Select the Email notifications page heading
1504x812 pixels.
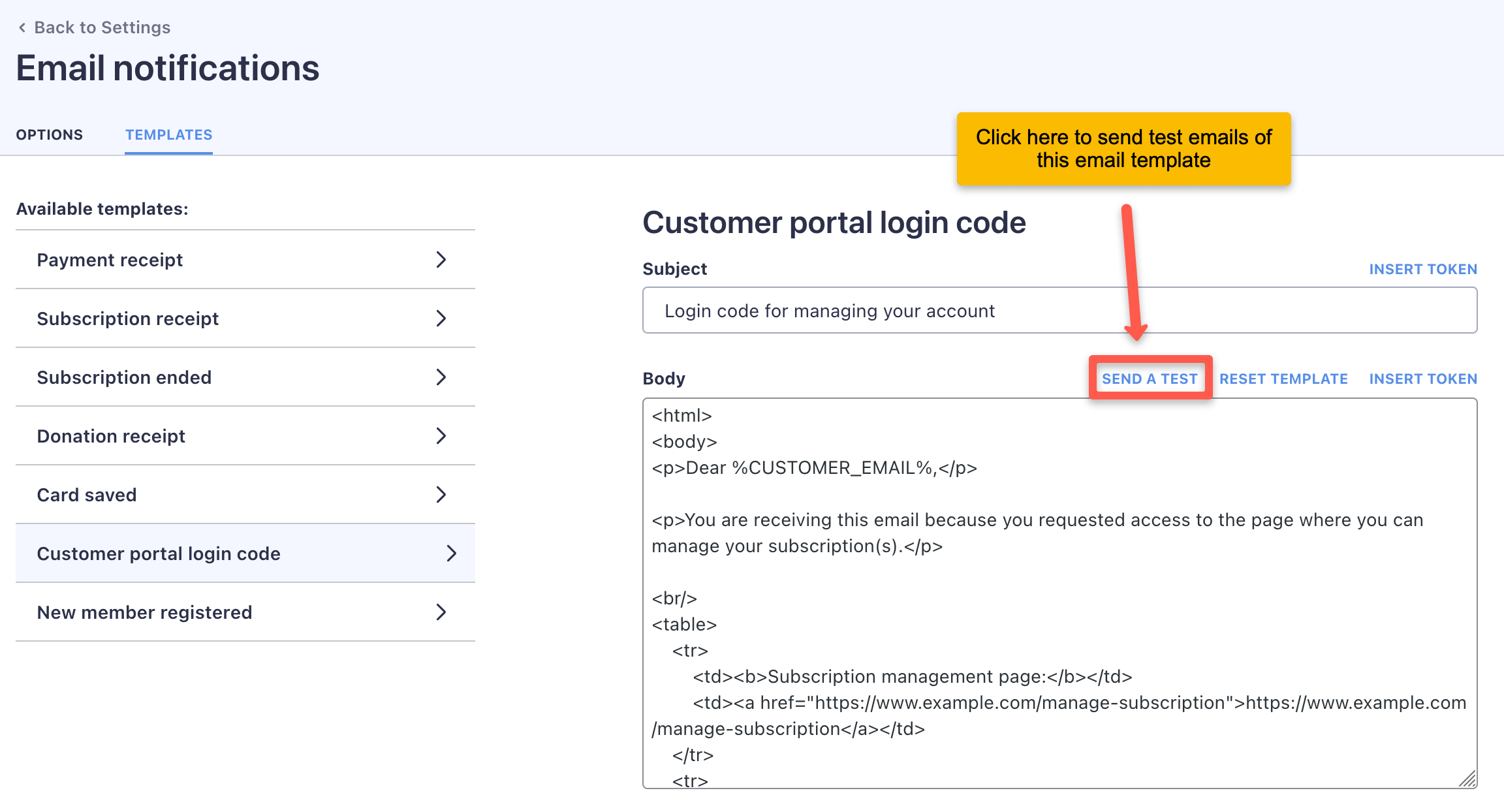(x=167, y=68)
